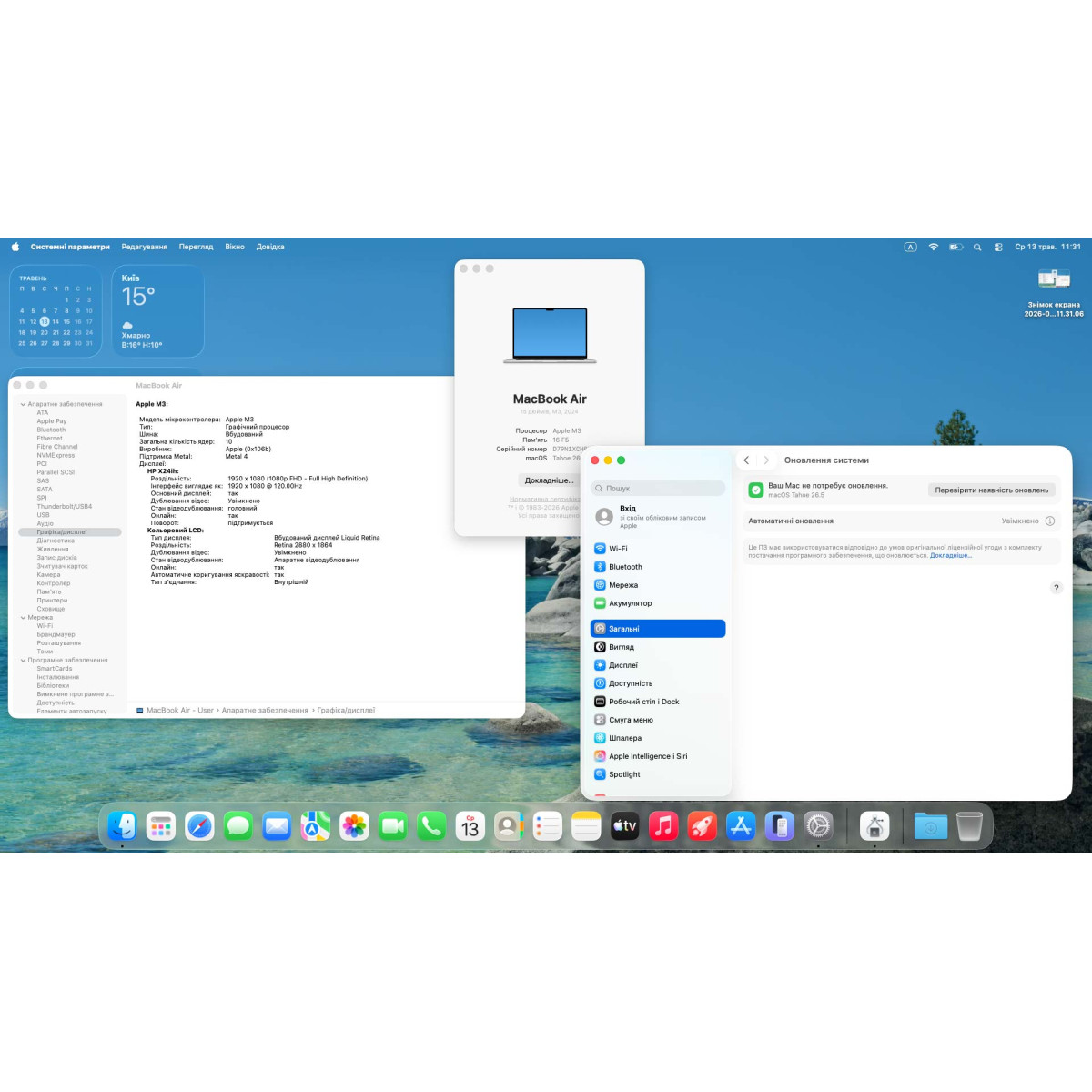Click Вхід Apple account sign-in row
Screen dimensions: 1092x1092
[658, 517]
